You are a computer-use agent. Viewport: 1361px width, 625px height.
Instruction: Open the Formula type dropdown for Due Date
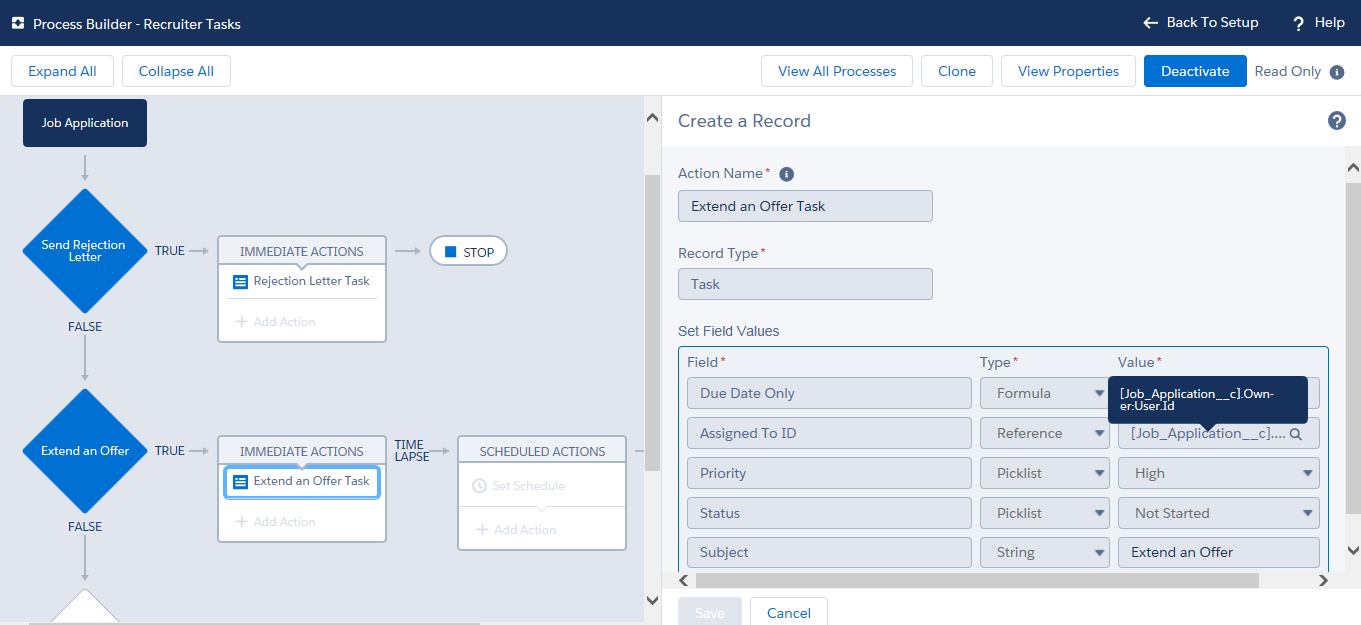point(1043,393)
